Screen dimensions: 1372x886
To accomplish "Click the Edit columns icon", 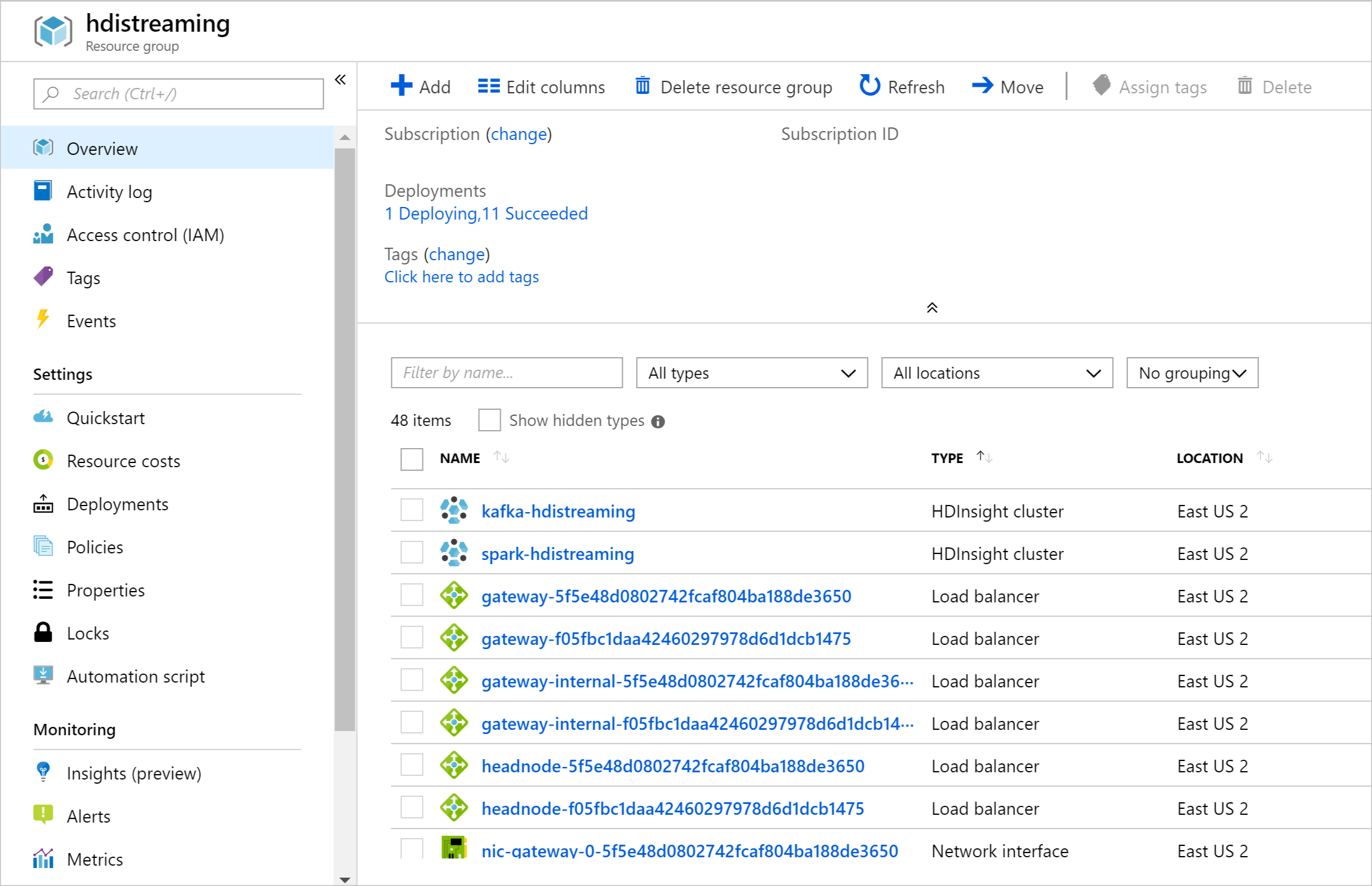I will pos(489,86).
